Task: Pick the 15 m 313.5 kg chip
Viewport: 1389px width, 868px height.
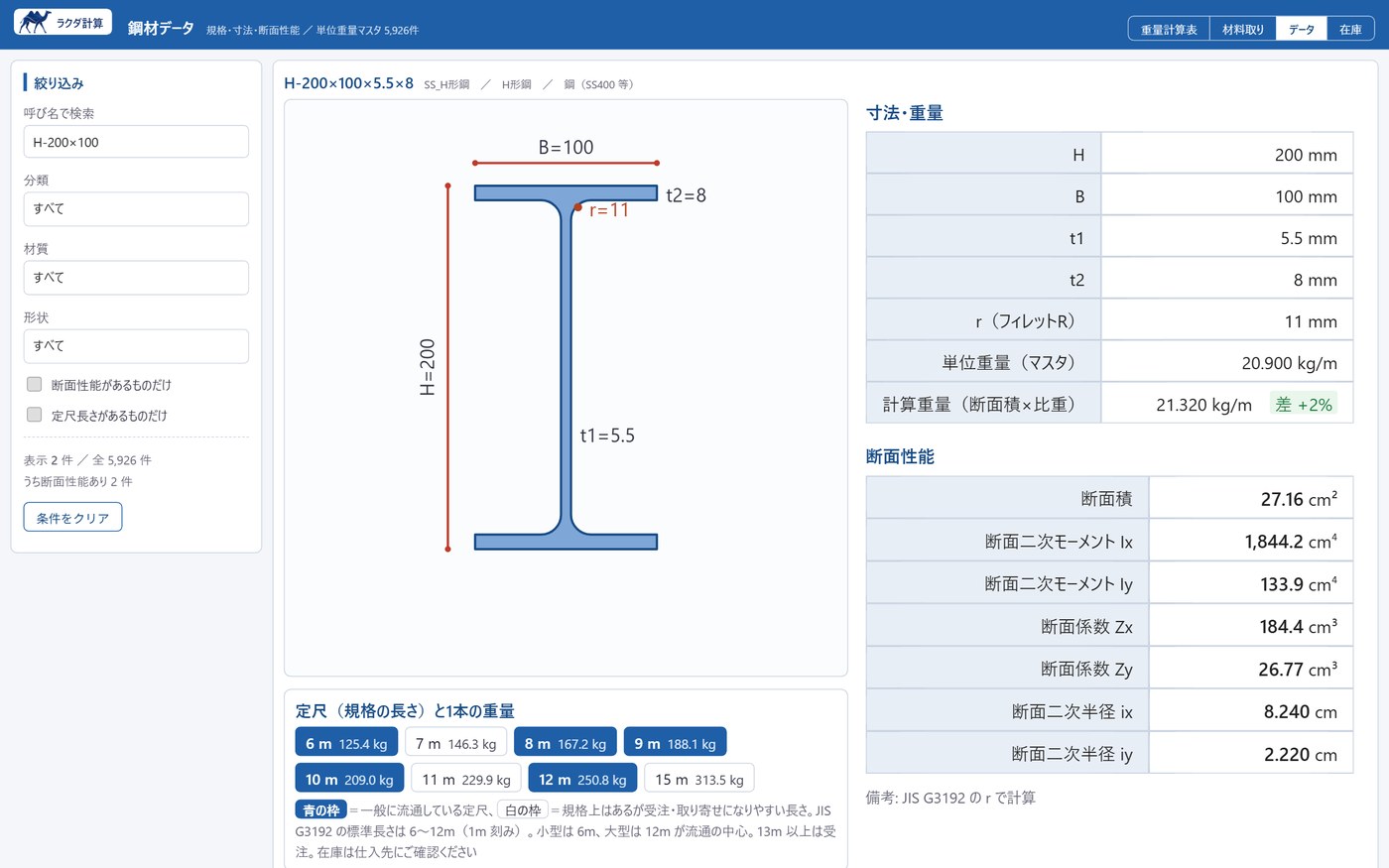Action: tap(699, 778)
